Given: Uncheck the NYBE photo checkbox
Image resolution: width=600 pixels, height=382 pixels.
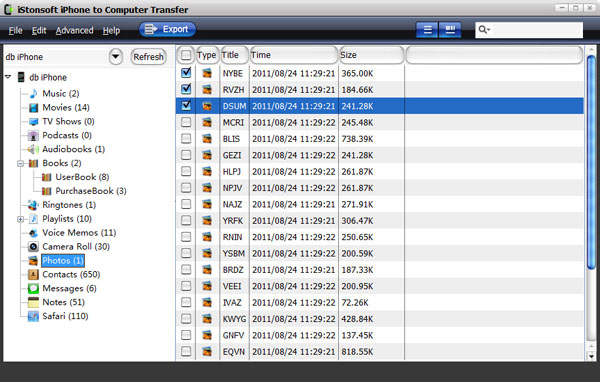Looking at the screenshot, I should pos(186,73).
